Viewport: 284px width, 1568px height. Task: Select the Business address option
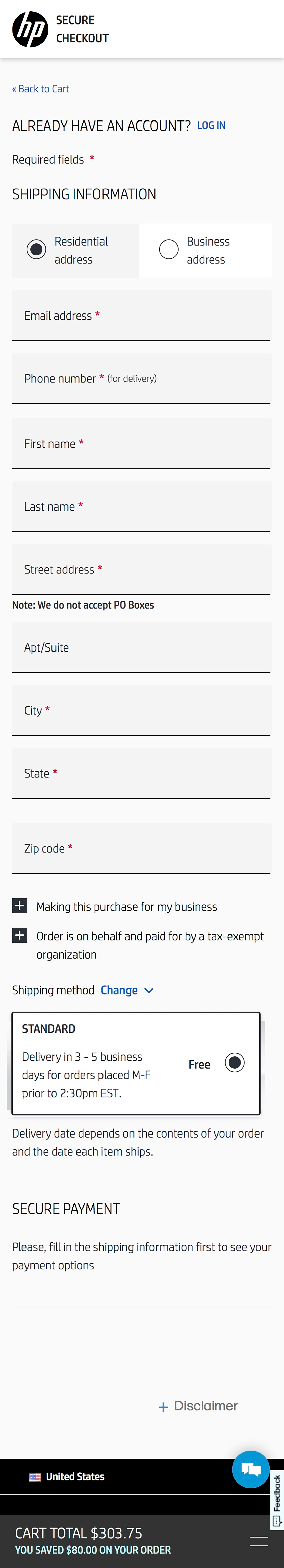coord(168,250)
